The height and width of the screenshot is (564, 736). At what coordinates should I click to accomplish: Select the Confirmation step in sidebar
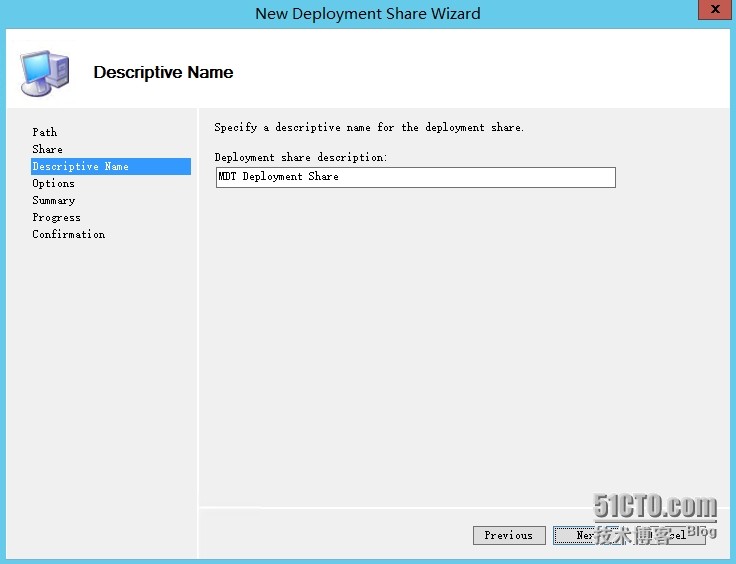tap(69, 234)
